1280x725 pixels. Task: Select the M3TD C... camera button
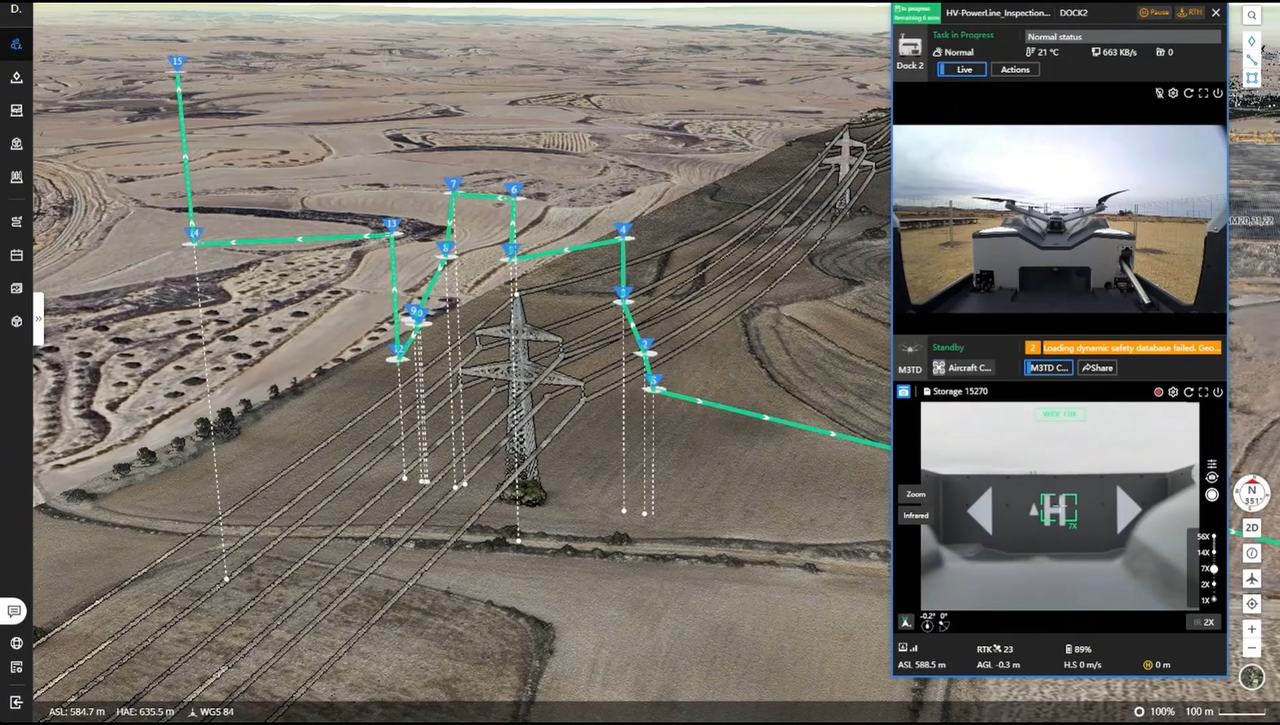(1048, 368)
